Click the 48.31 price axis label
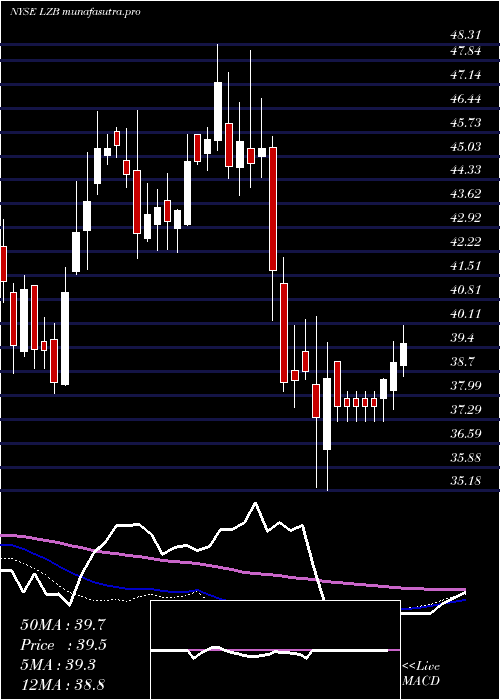Viewport: 500px width, 700px height. [466, 37]
